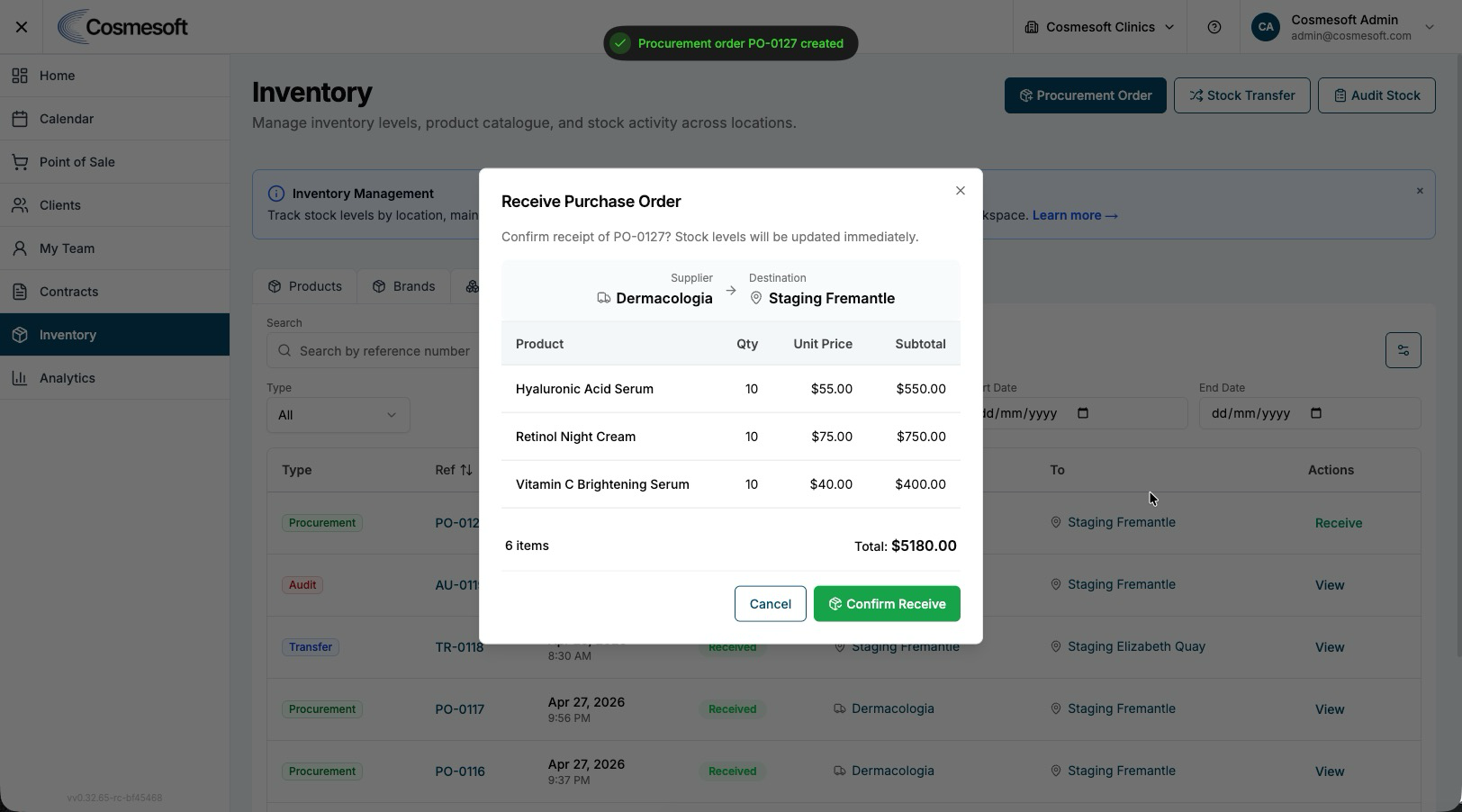The image size is (1462, 812).
Task: Expand the Cosmesoft Clinics selector
Action: pyautogui.click(x=1100, y=27)
